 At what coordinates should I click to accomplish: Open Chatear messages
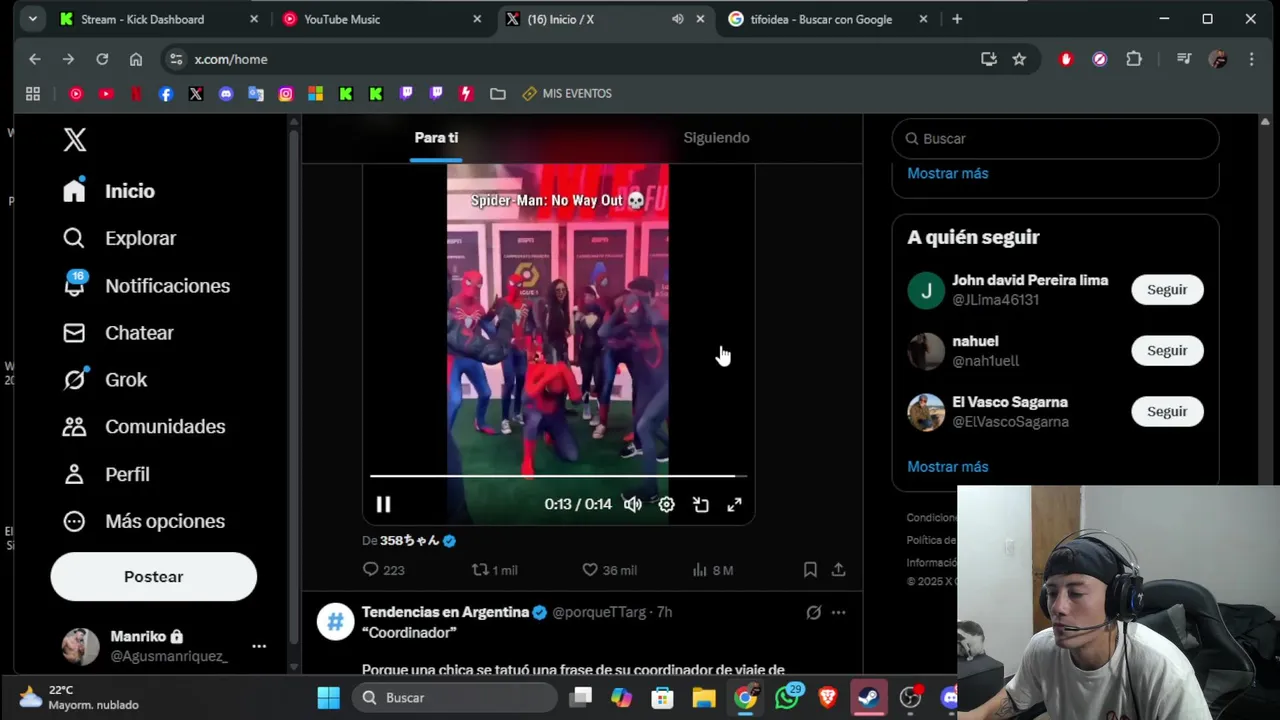click(118, 333)
